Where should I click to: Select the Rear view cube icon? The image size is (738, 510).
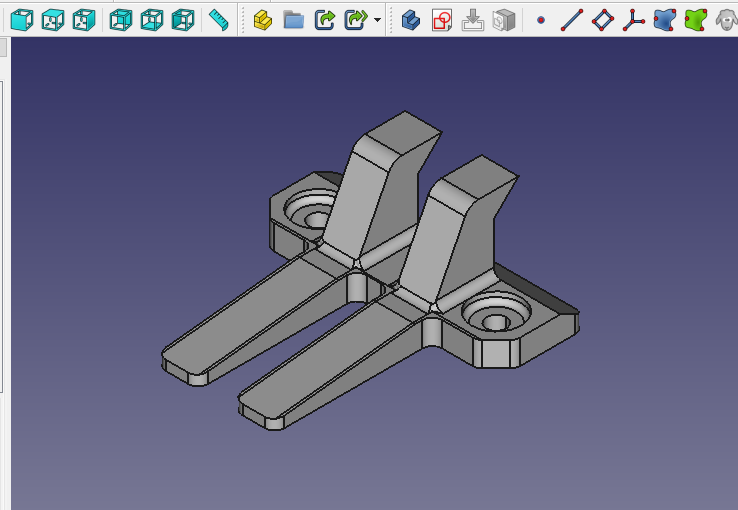click(x=121, y=19)
